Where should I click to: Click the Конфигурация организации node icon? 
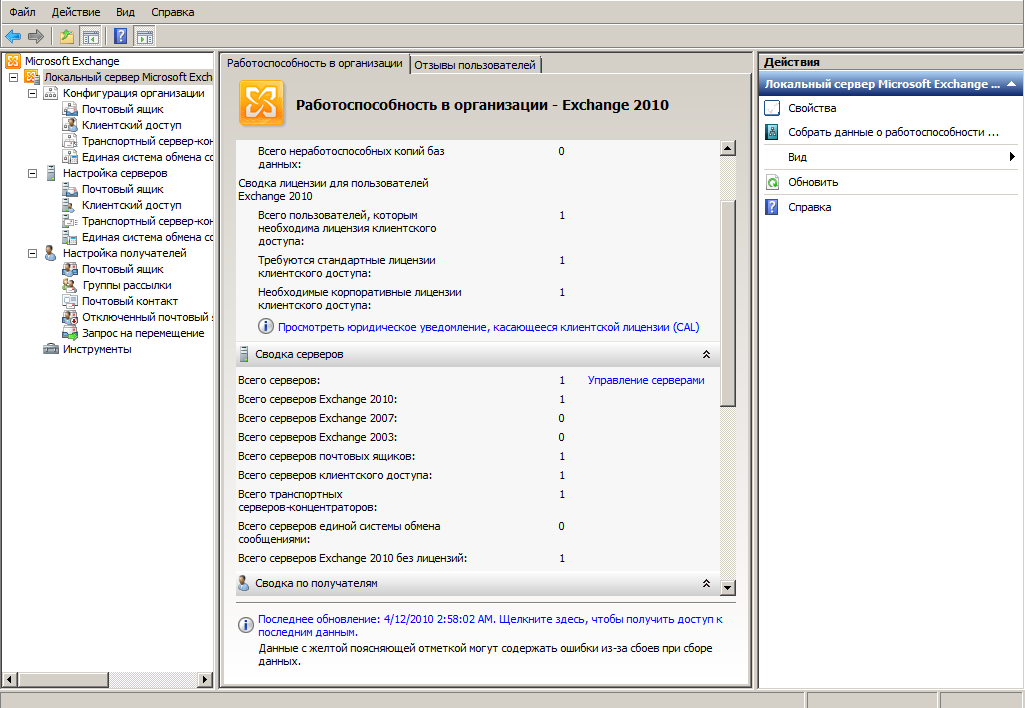50,93
